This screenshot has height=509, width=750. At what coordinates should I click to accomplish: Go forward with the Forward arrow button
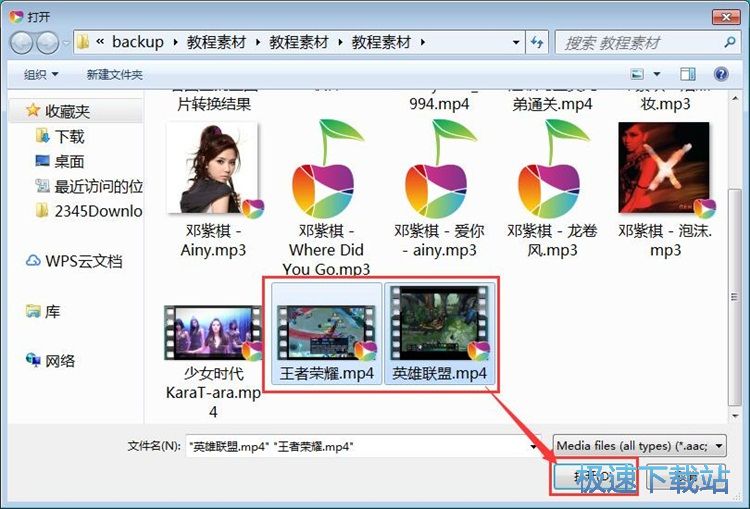coord(47,43)
